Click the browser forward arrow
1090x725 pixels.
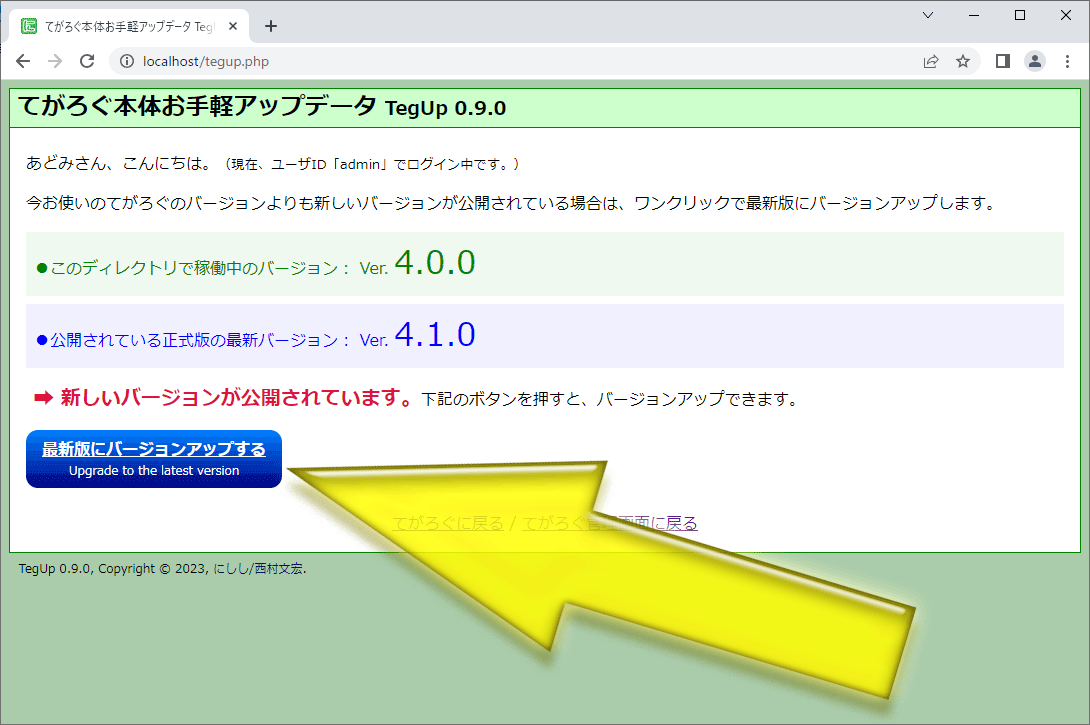(x=55, y=61)
